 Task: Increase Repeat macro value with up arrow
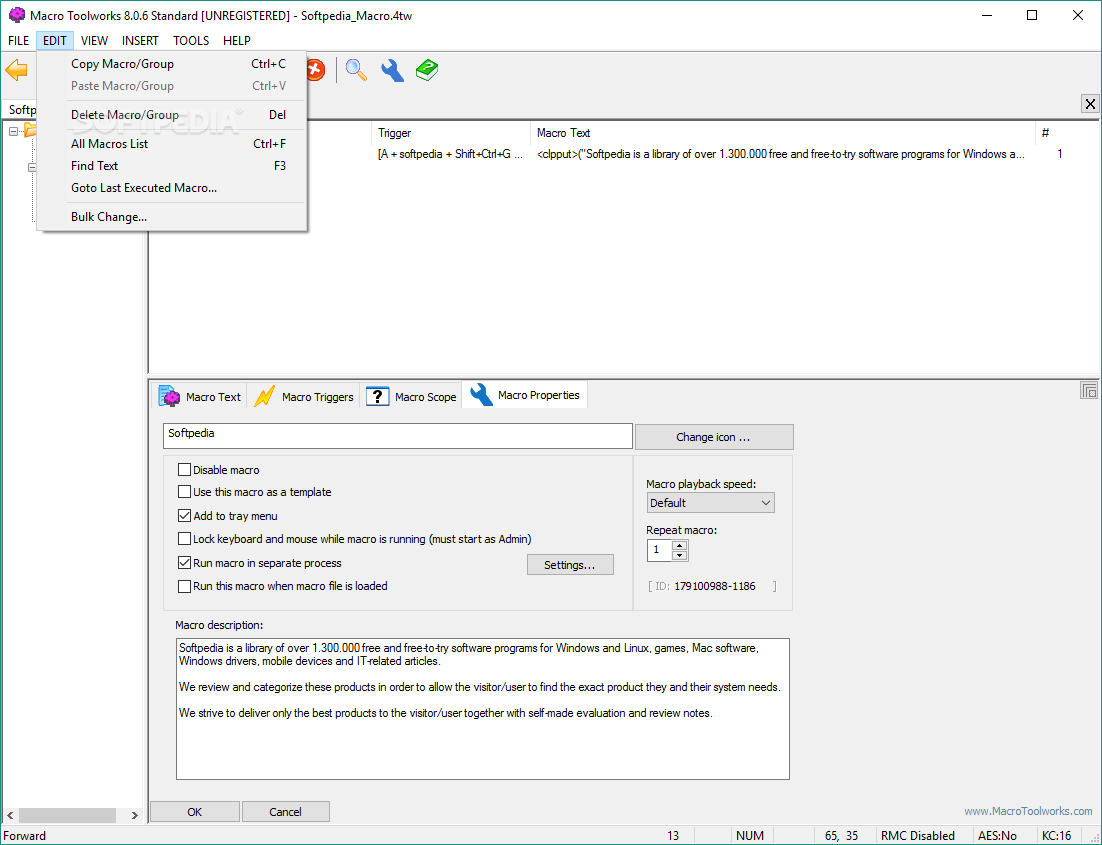pos(679,546)
